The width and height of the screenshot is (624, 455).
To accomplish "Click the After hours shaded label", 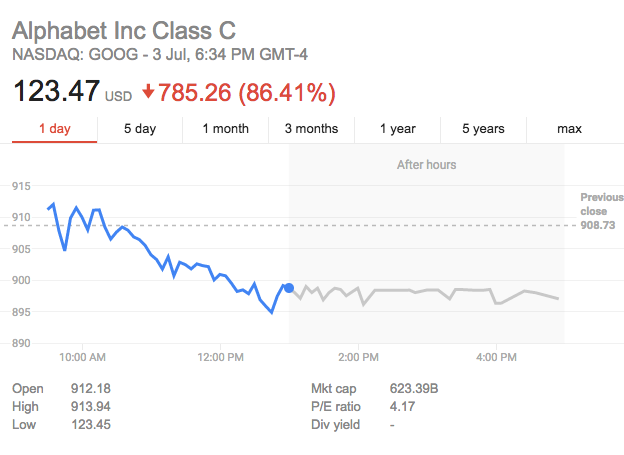I will (426, 165).
